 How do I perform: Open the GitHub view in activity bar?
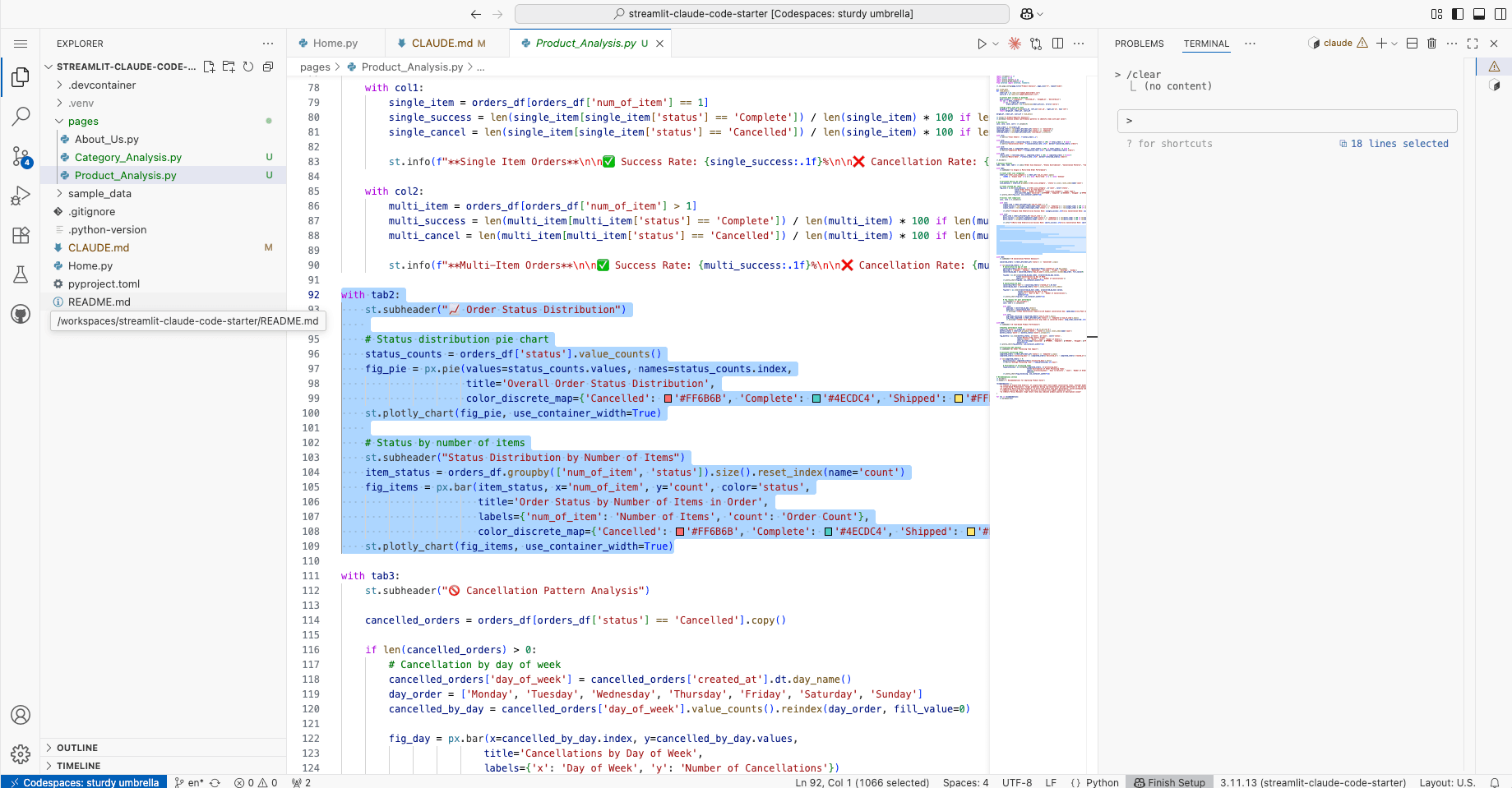(21, 314)
